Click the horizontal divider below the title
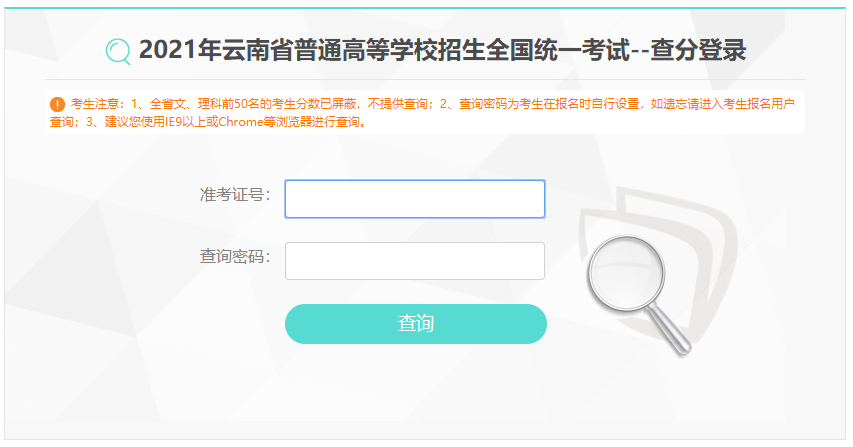The width and height of the screenshot is (853, 447). tap(425, 79)
